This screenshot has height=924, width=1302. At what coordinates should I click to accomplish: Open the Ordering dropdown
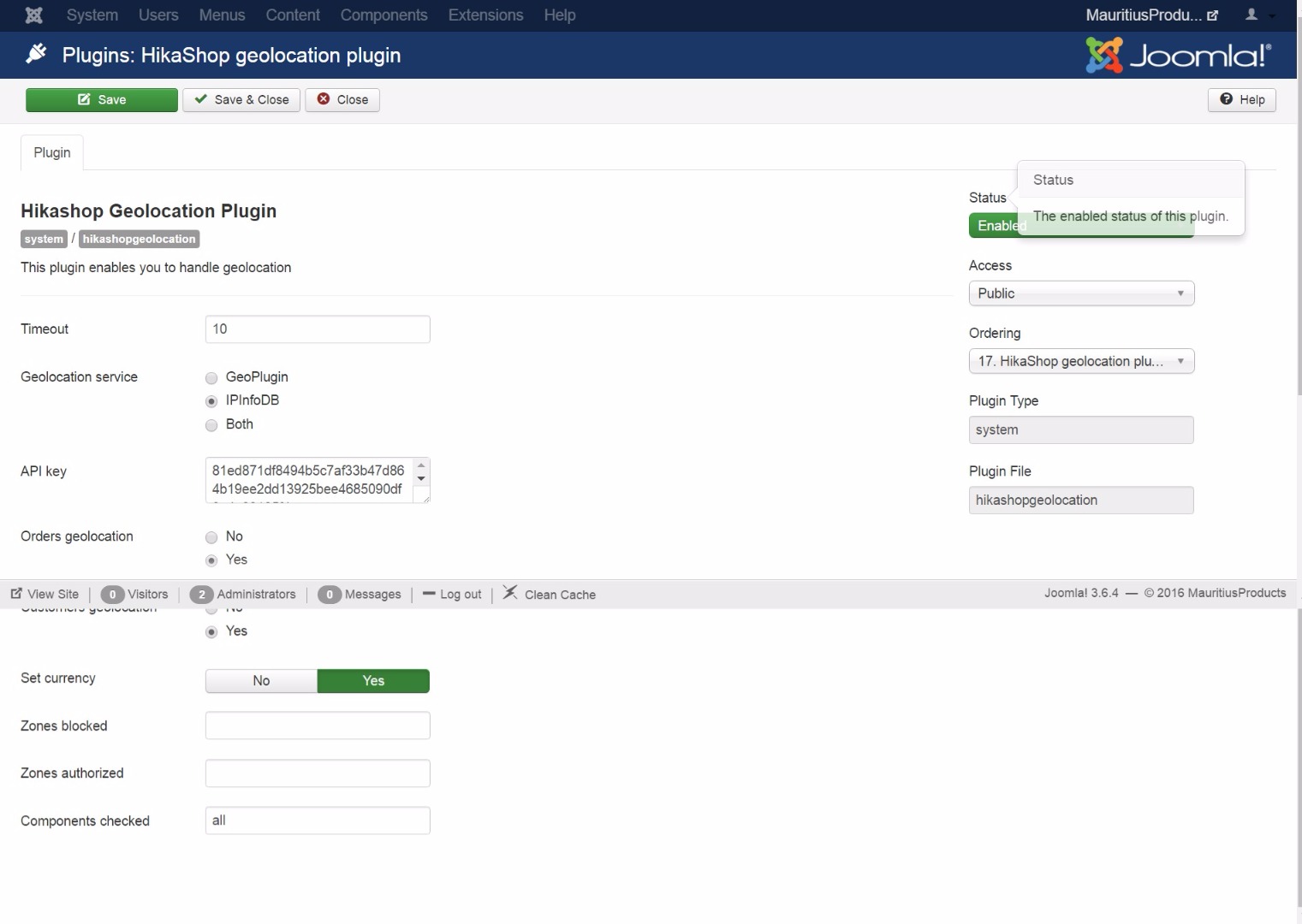point(1081,361)
